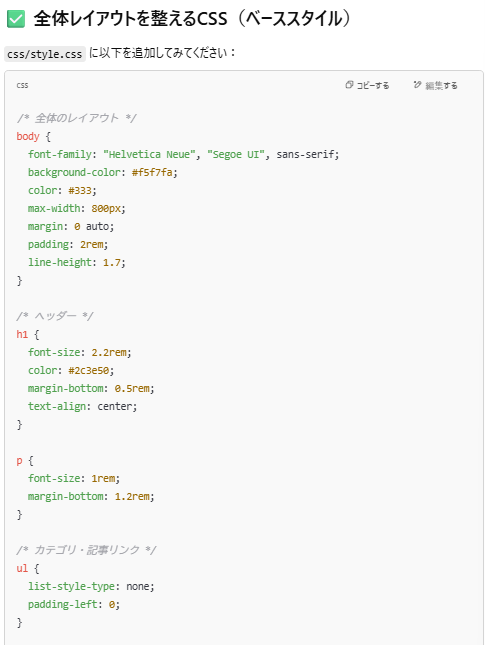This screenshot has width=485, height=645.
Task: Click the font-family property name
Action: coord(60,154)
